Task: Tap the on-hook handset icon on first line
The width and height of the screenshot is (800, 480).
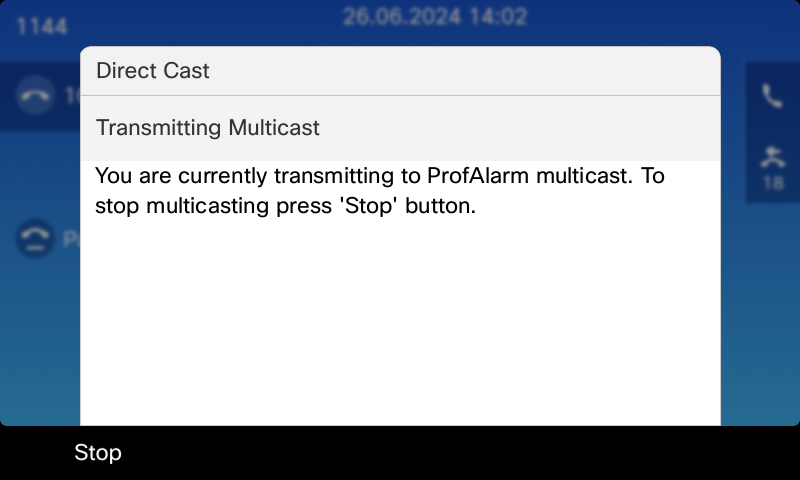Action: click(35, 95)
